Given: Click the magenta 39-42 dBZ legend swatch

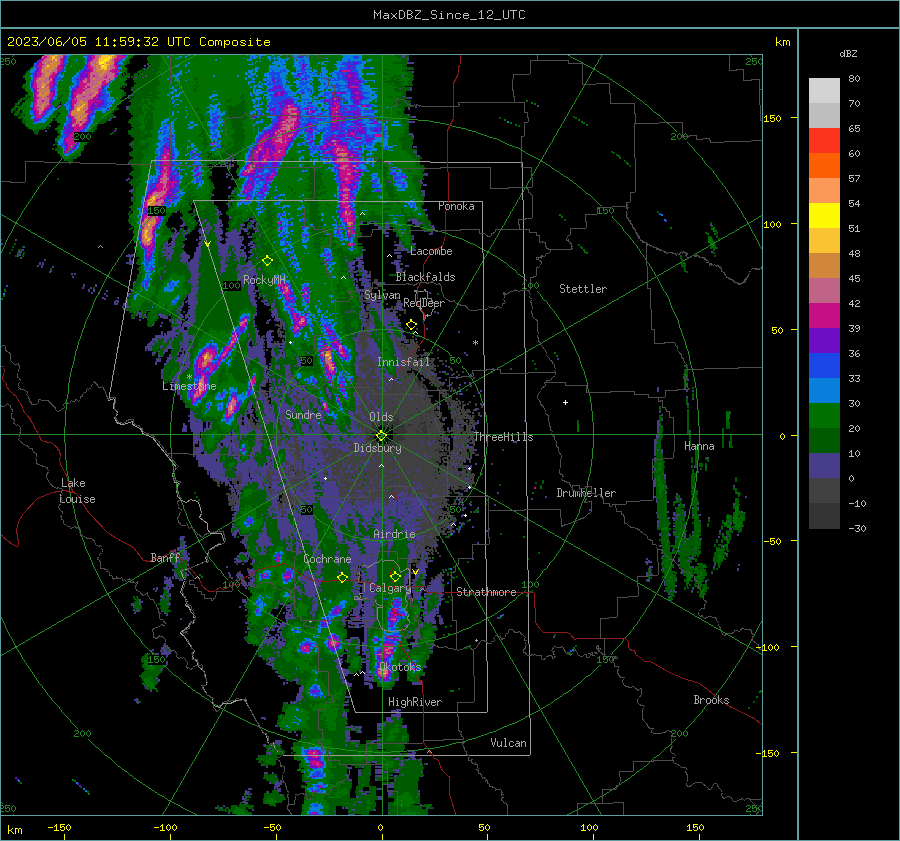Looking at the screenshot, I should pos(824,316).
